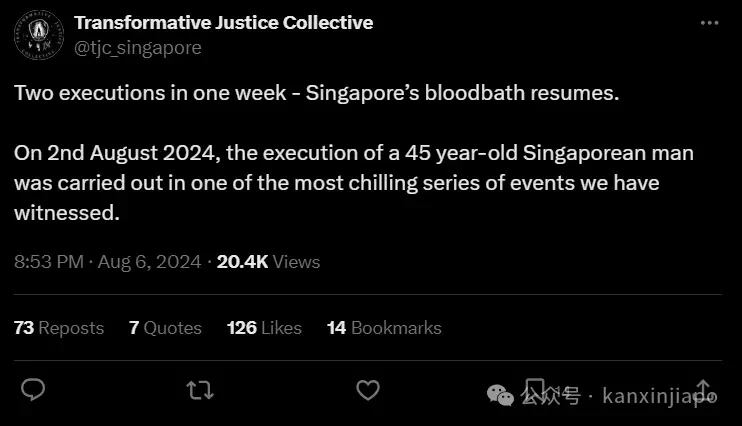Open the reply comment bubble icon
Image resolution: width=742 pixels, height=426 pixels.
pyautogui.click(x=33, y=390)
